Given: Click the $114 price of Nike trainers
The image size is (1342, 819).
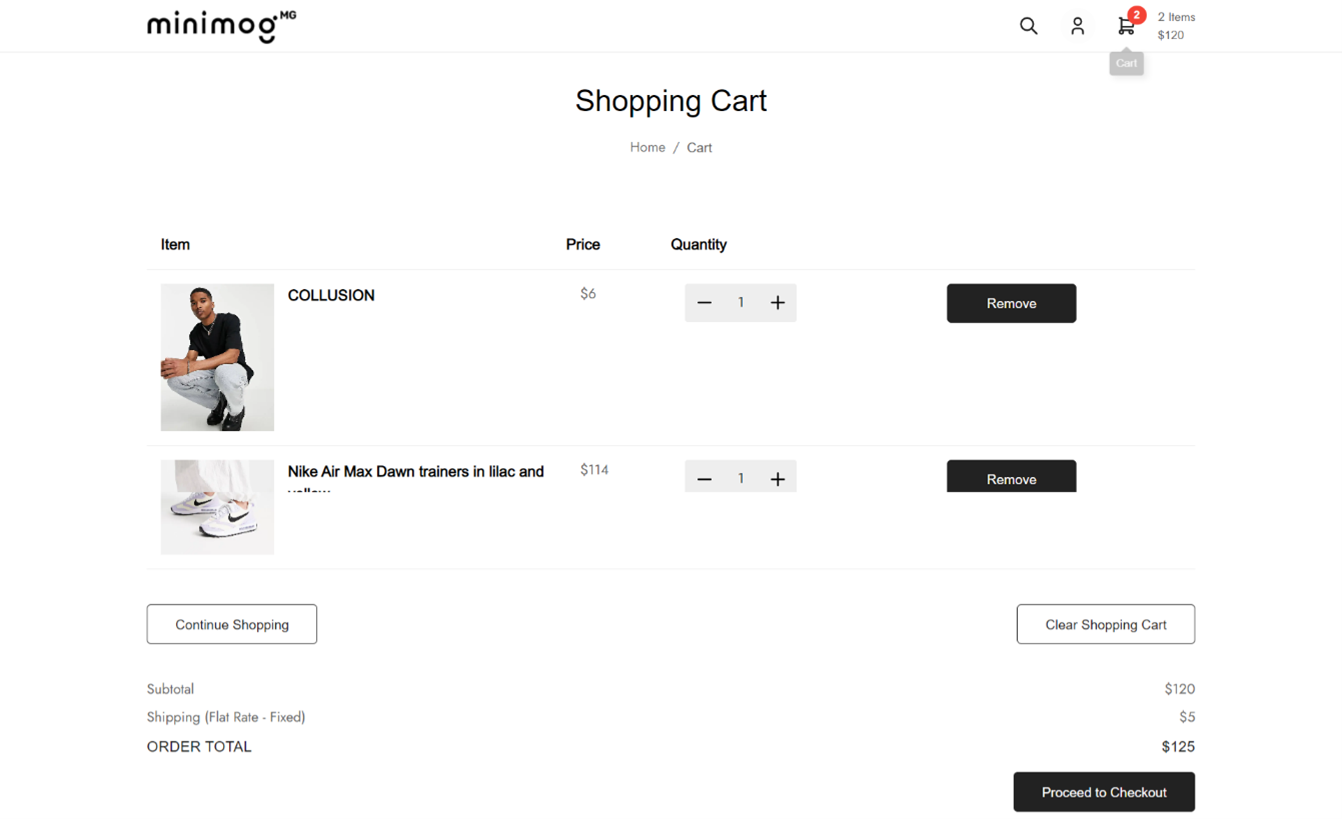Looking at the screenshot, I should [x=594, y=470].
